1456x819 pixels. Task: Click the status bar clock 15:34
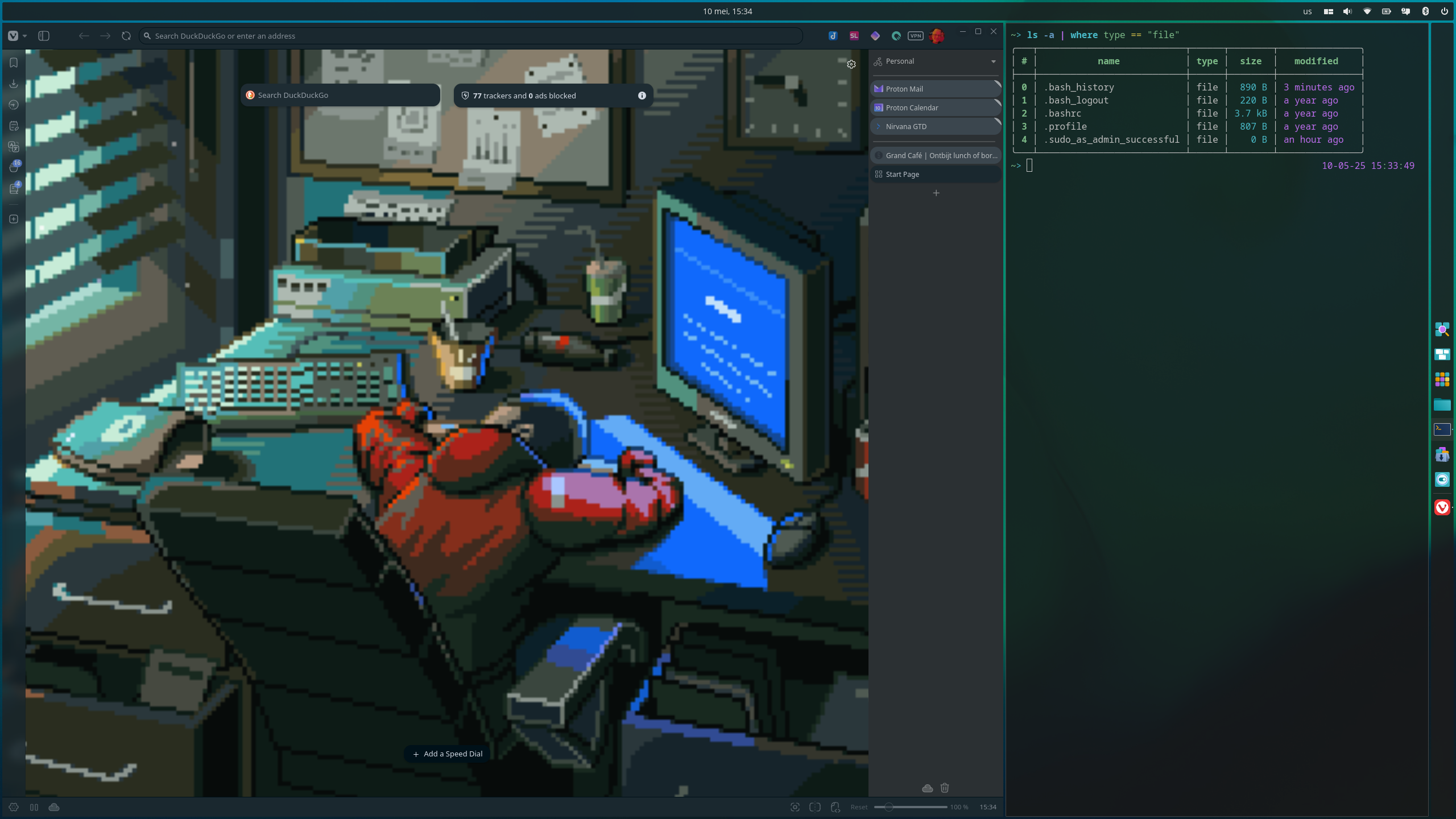(x=988, y=807)
